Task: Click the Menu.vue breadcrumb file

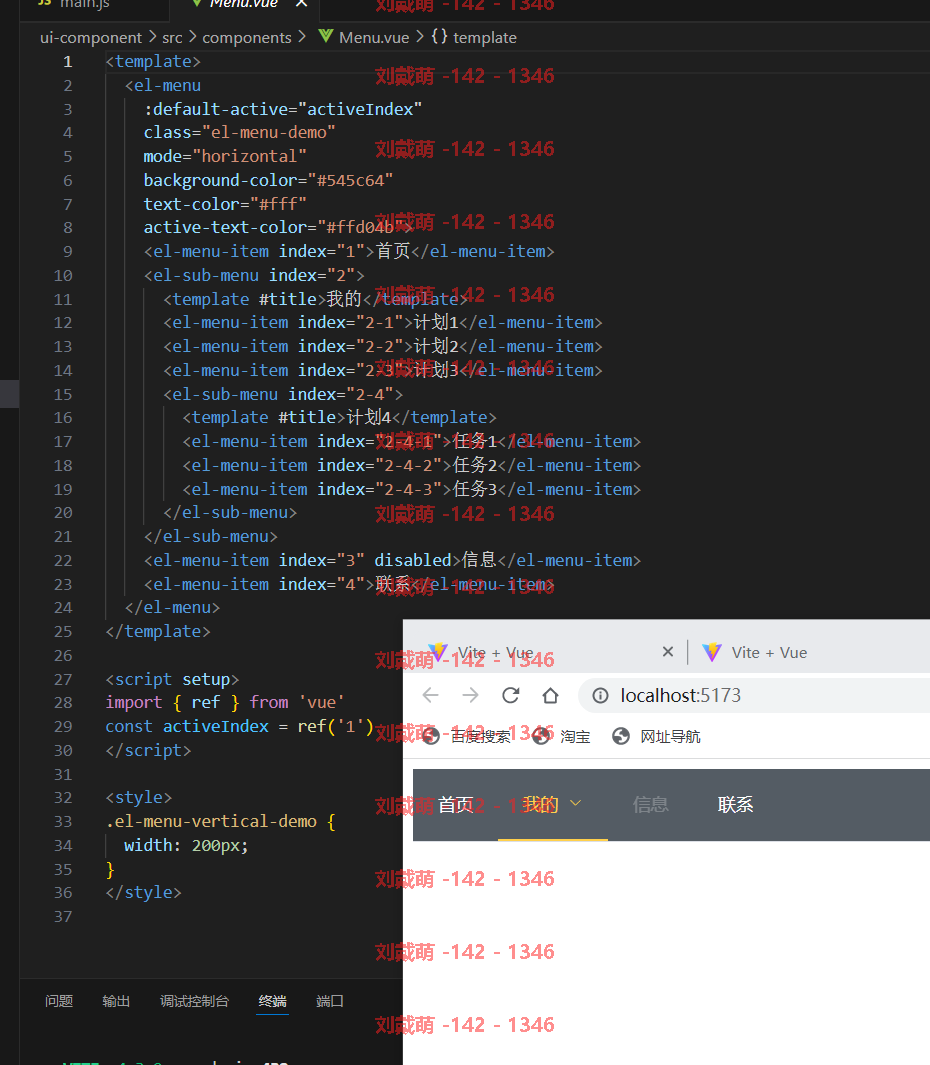Action: click(x=374, y=38)
